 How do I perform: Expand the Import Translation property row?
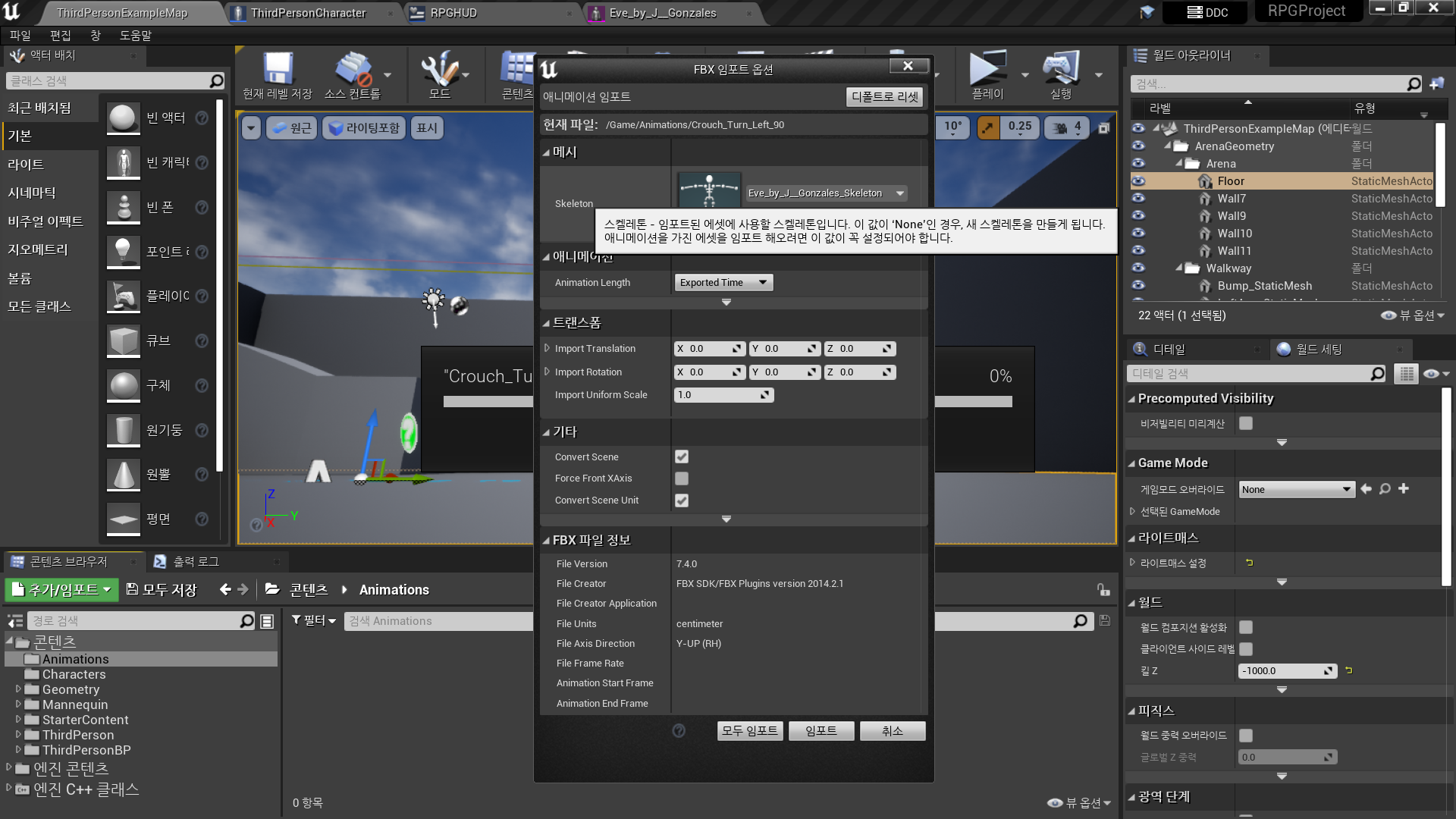(548, 349)
